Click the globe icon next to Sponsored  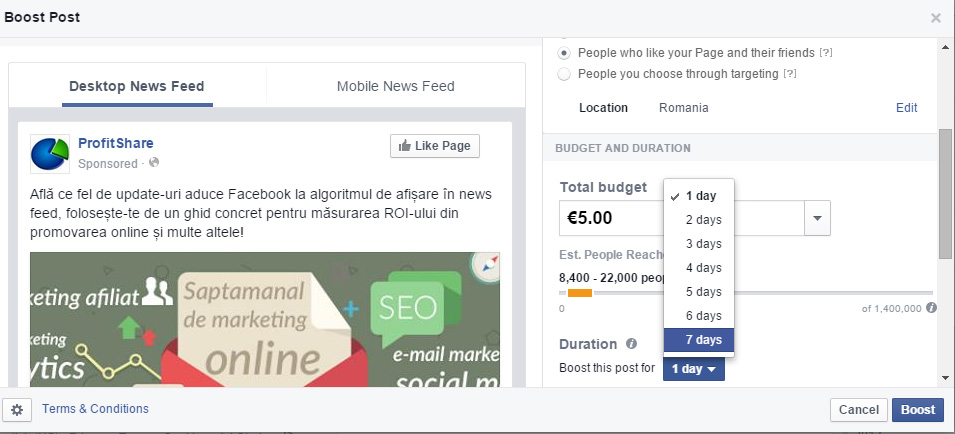pyautogui.click(x=154, y=163)
